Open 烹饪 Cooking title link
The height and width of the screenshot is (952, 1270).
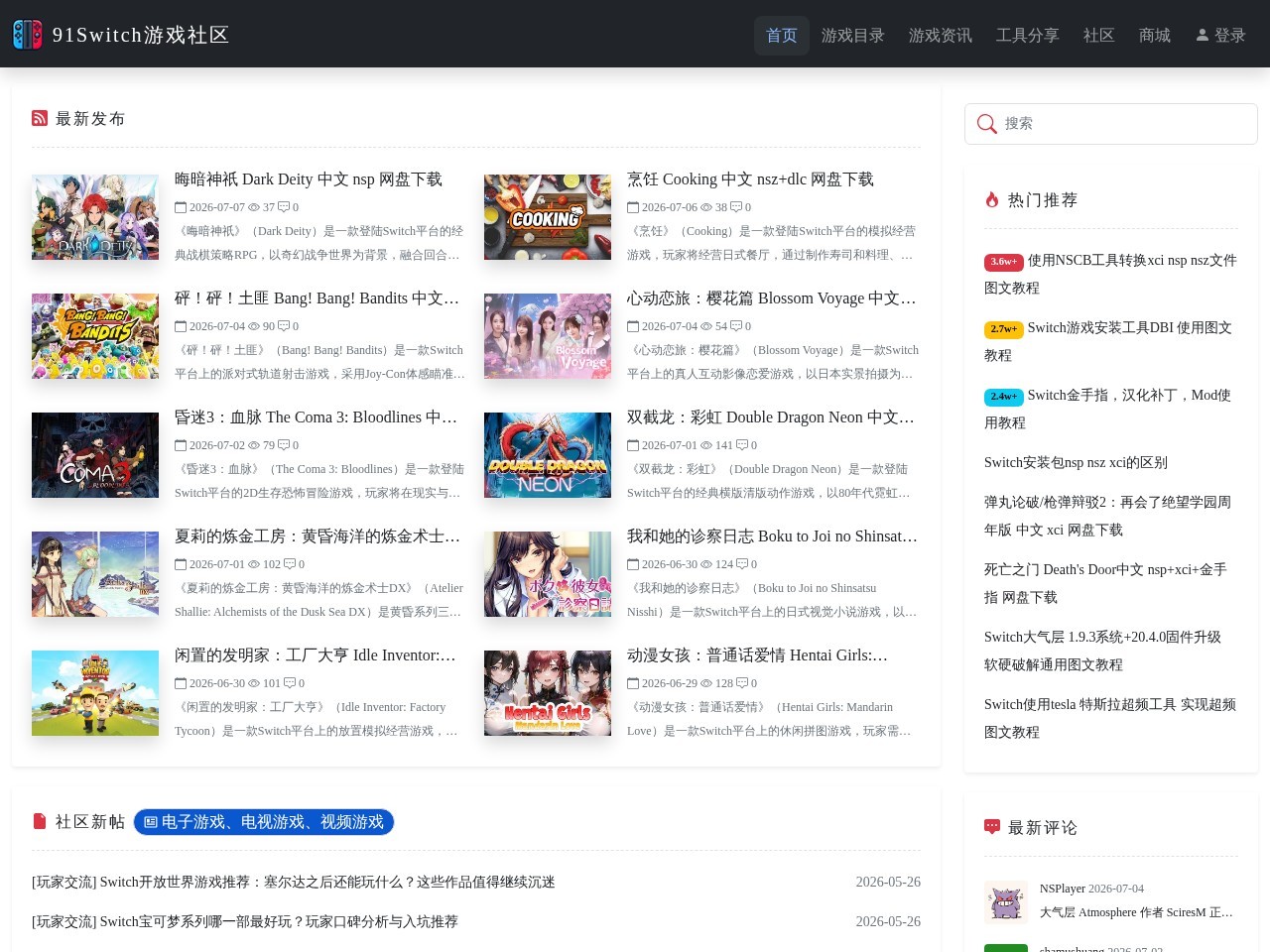pyautogui.click(x=750, y=179)
